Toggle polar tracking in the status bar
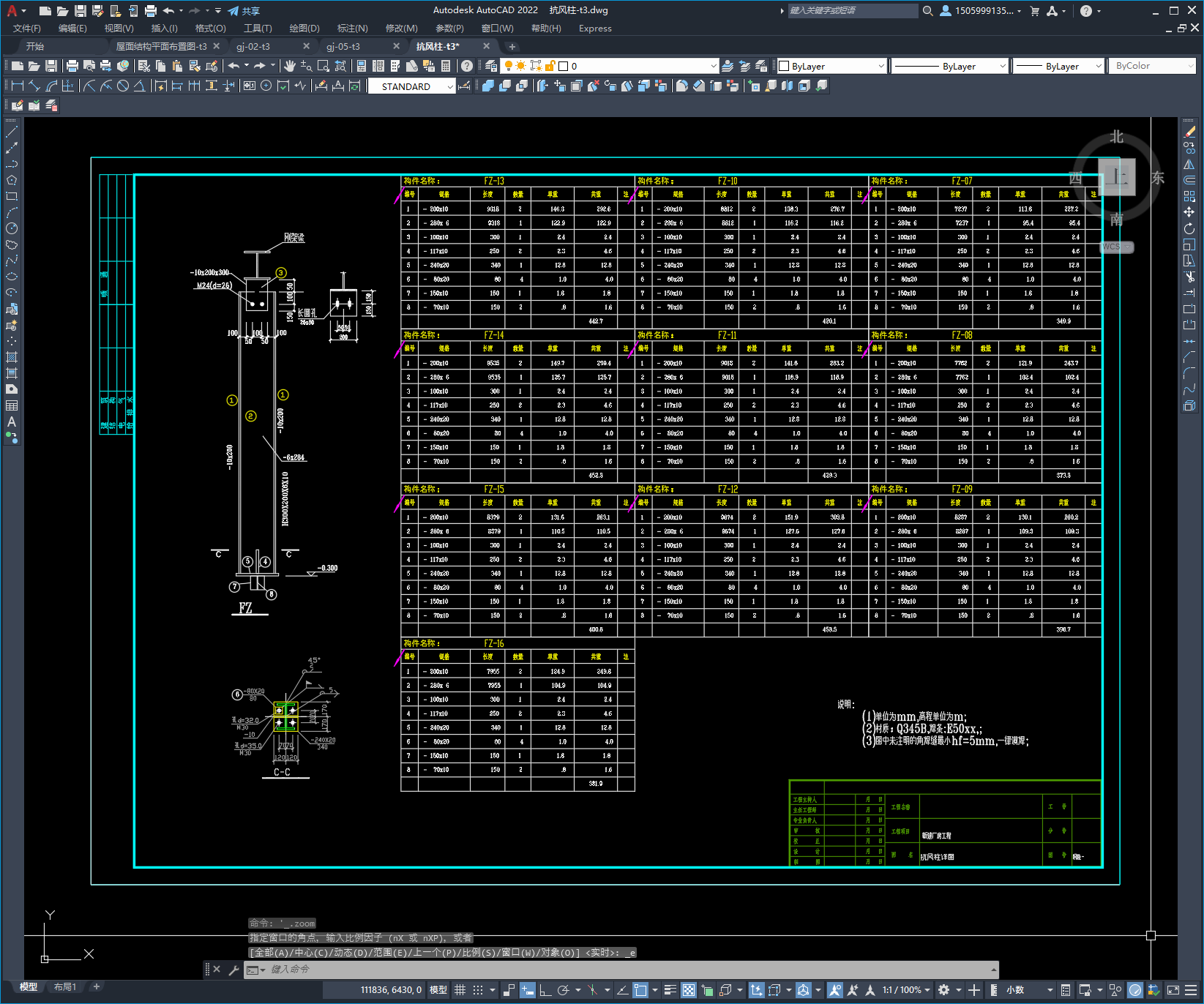Image resolution: width=1204 pixels, height=1004 pixels. click(563, 990)
